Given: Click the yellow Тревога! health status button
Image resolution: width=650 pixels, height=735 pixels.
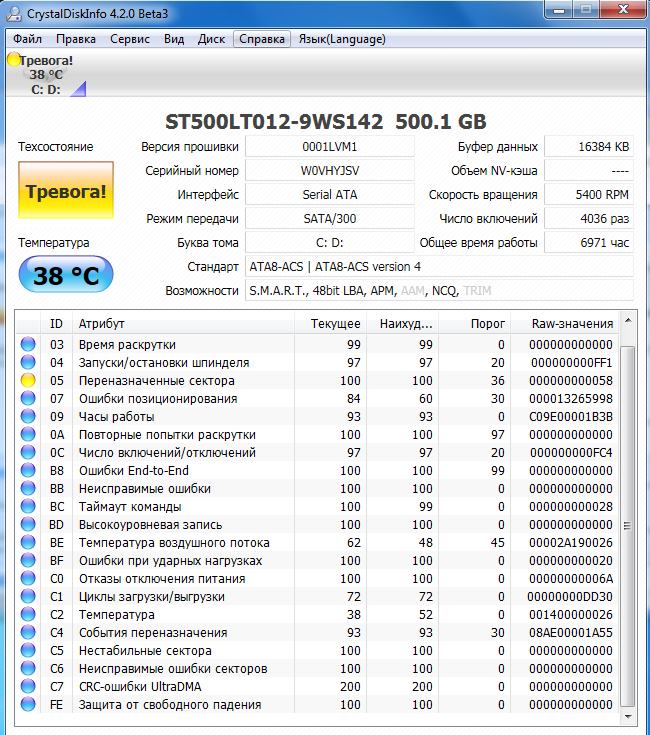Looking at the screenshot, I should tap(66, 190).
